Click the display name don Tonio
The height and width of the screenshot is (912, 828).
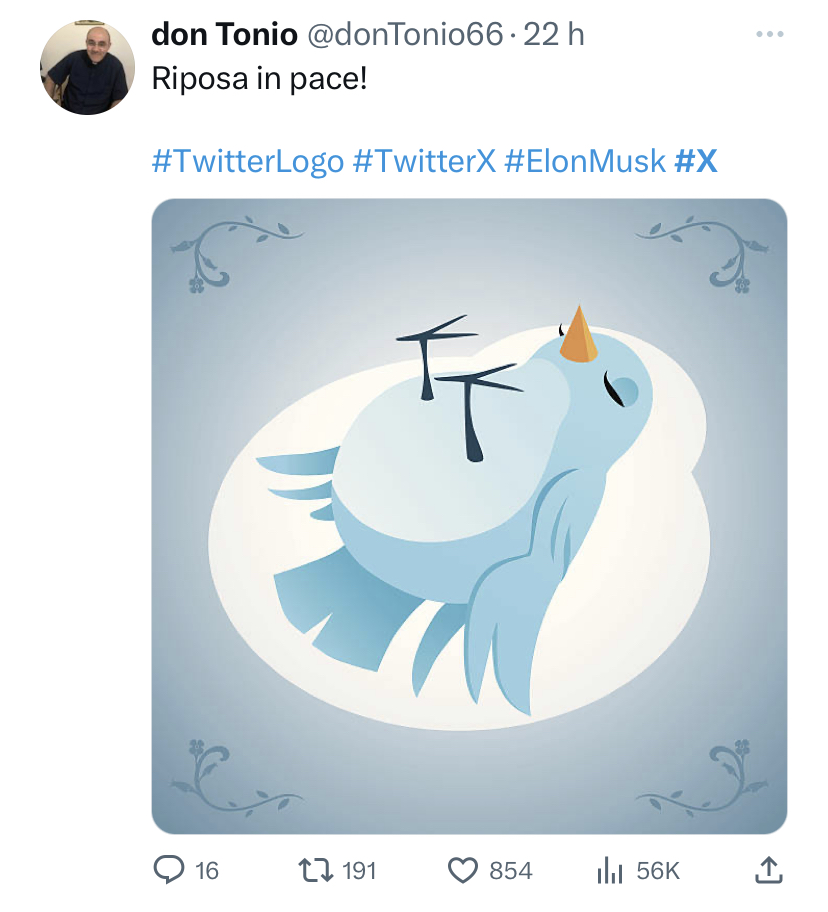[x=224, y=34]
